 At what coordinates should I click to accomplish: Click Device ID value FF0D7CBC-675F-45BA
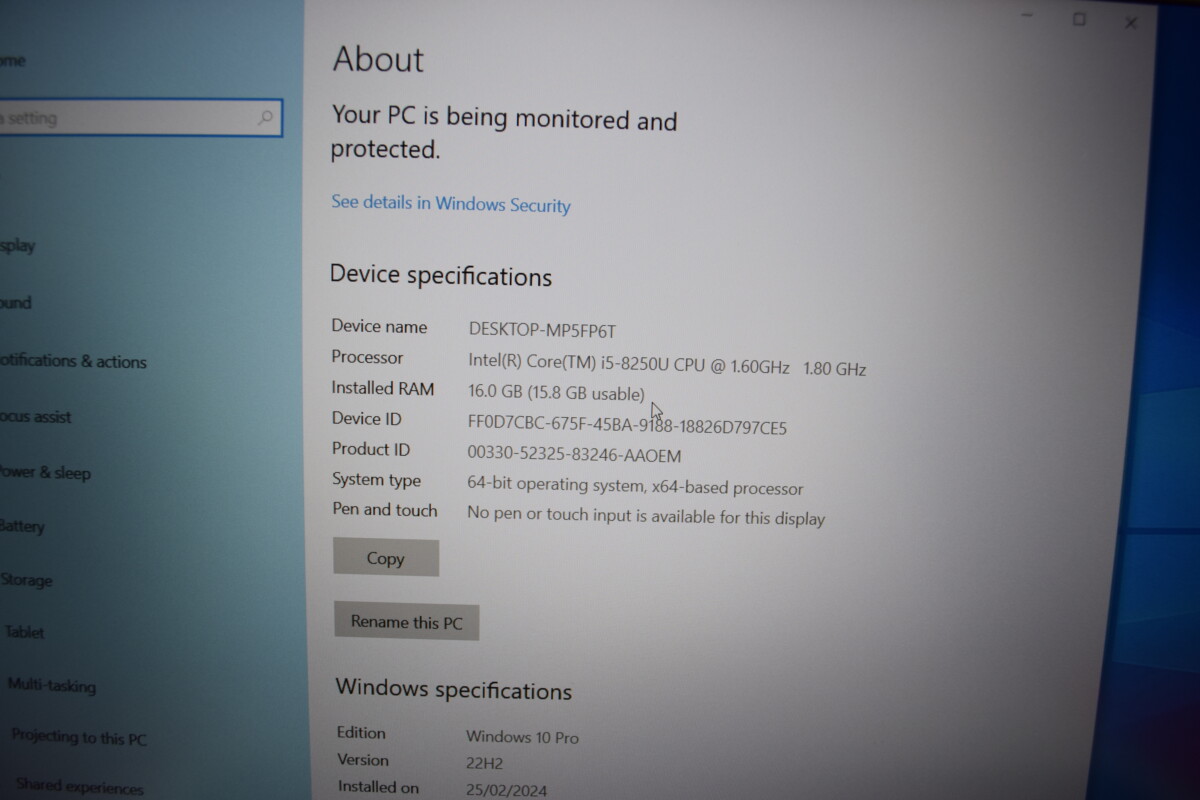click(627, 425)
